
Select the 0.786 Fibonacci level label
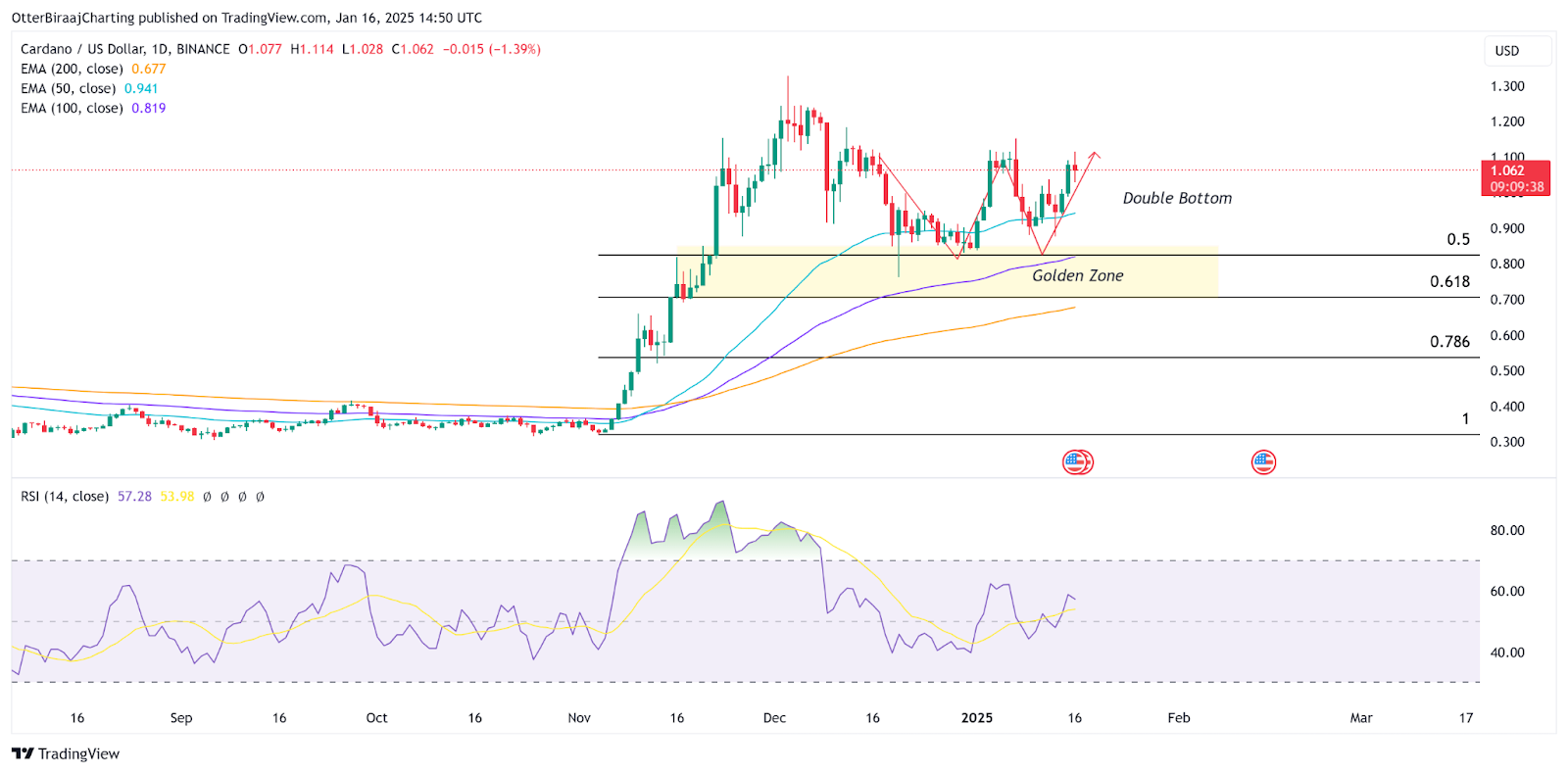coord(1449,342)
